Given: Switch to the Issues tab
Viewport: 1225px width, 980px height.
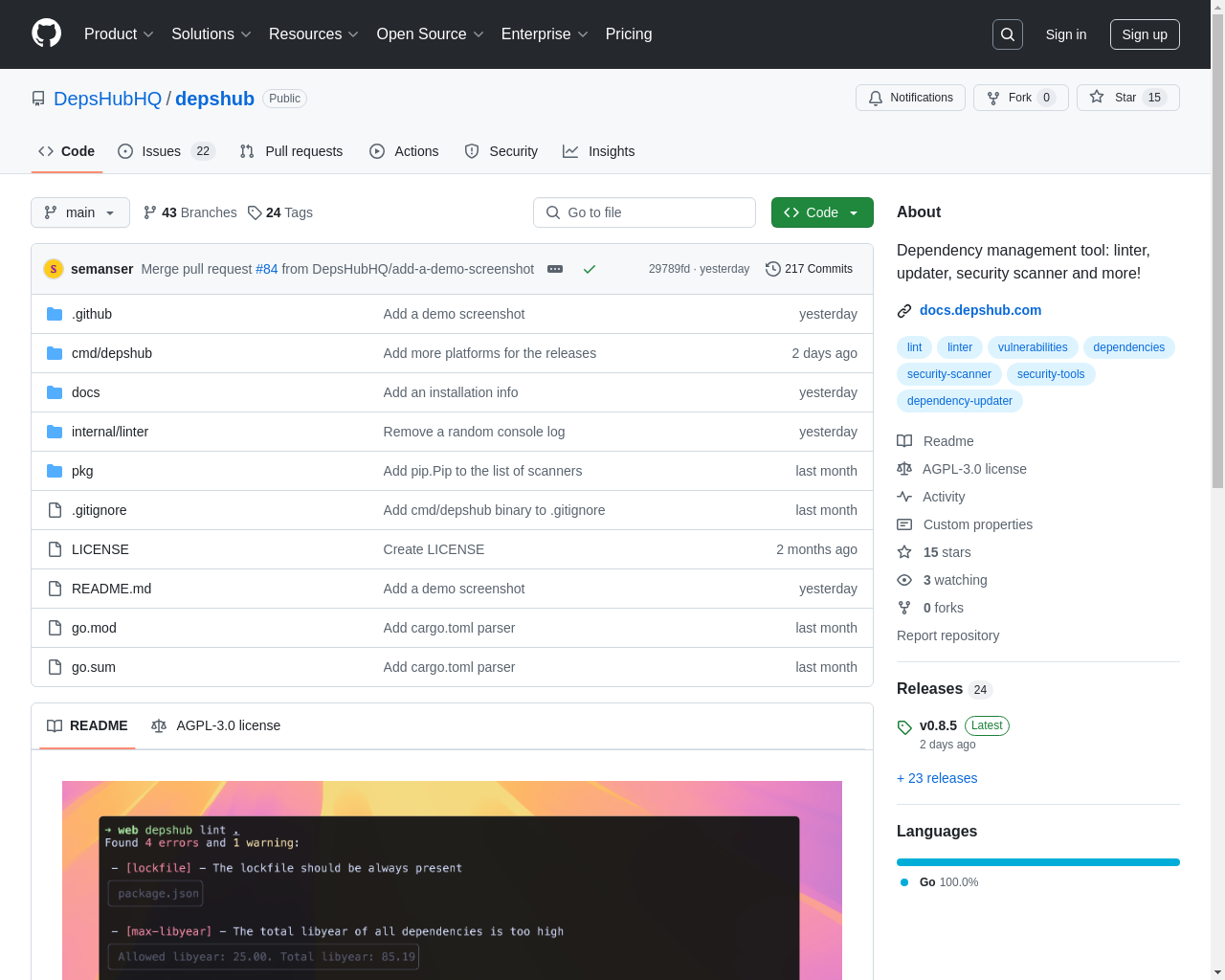Looking at the screenshot, I should [x=167, y=151].
